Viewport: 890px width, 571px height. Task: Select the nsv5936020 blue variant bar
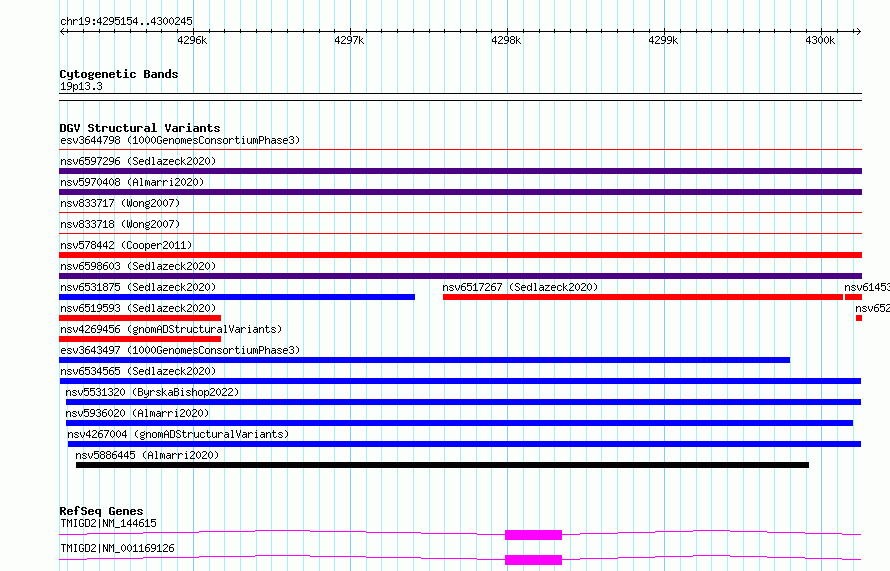[459, 423]
